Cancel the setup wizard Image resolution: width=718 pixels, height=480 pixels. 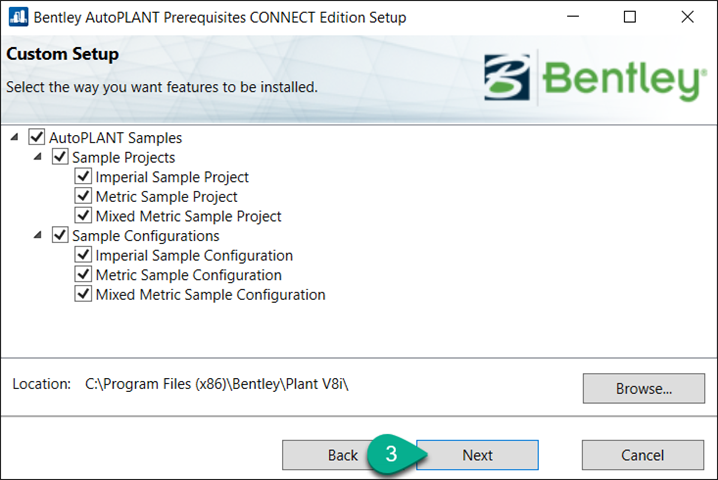click(x=642, y=455)
